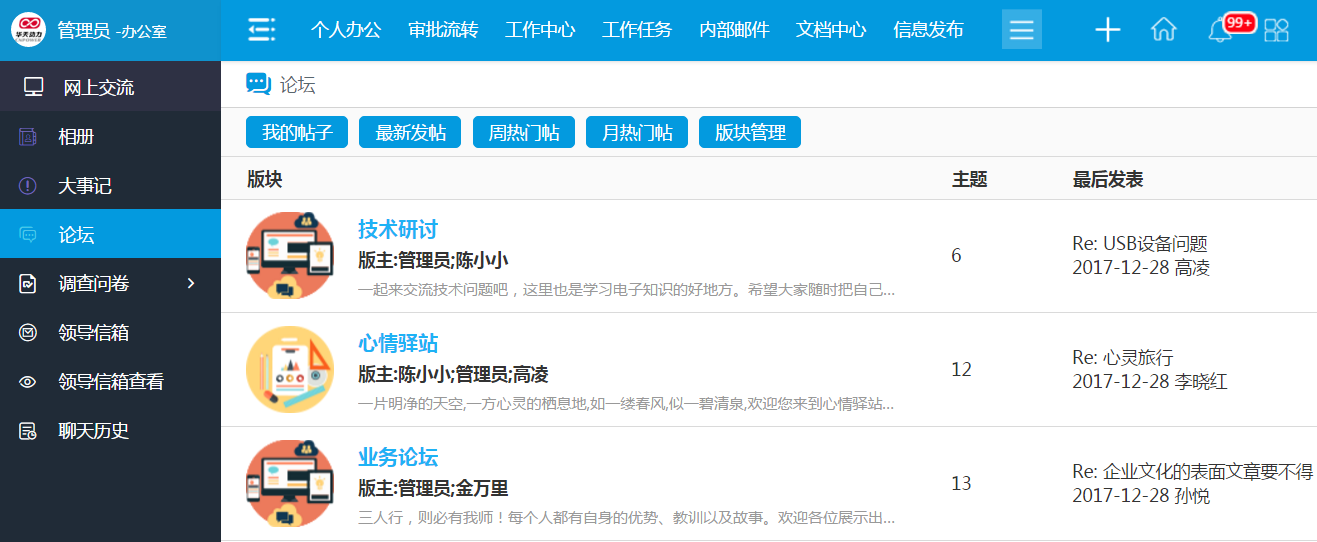Click the 版块管理 button
The width and height of the screenshot is (1317, 542).
pyautogui.click(x=750, y=133)
